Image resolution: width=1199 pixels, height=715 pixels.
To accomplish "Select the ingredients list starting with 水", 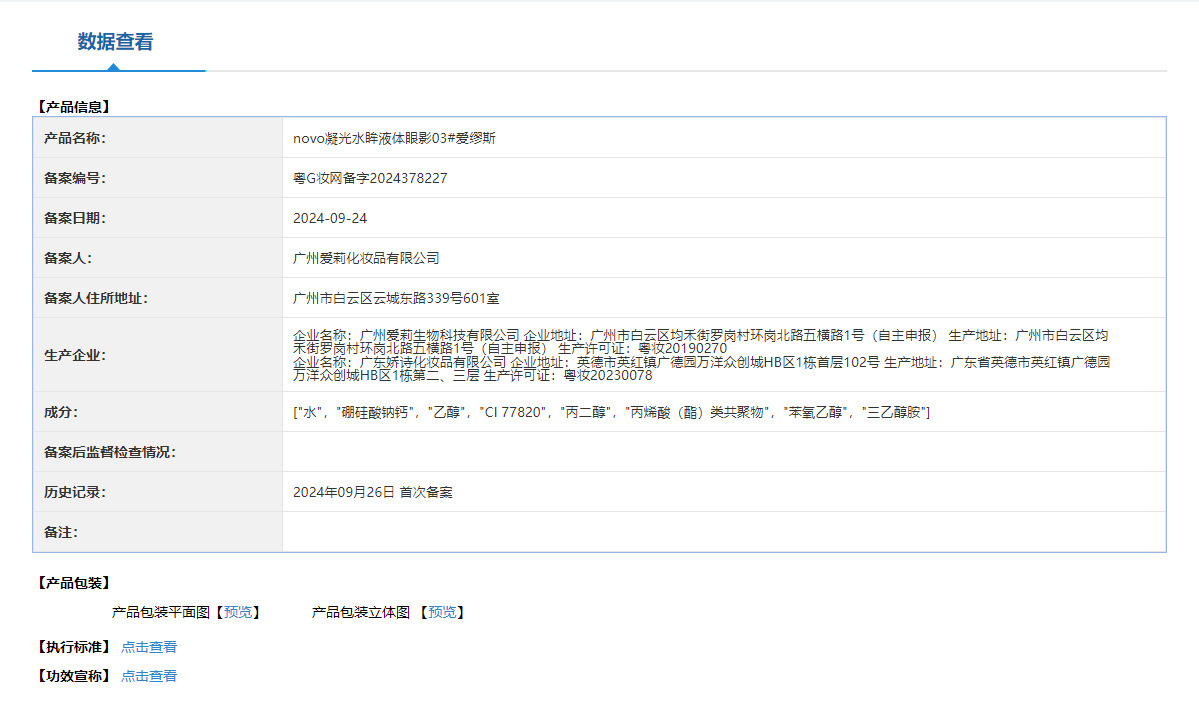I will [612, 412].
